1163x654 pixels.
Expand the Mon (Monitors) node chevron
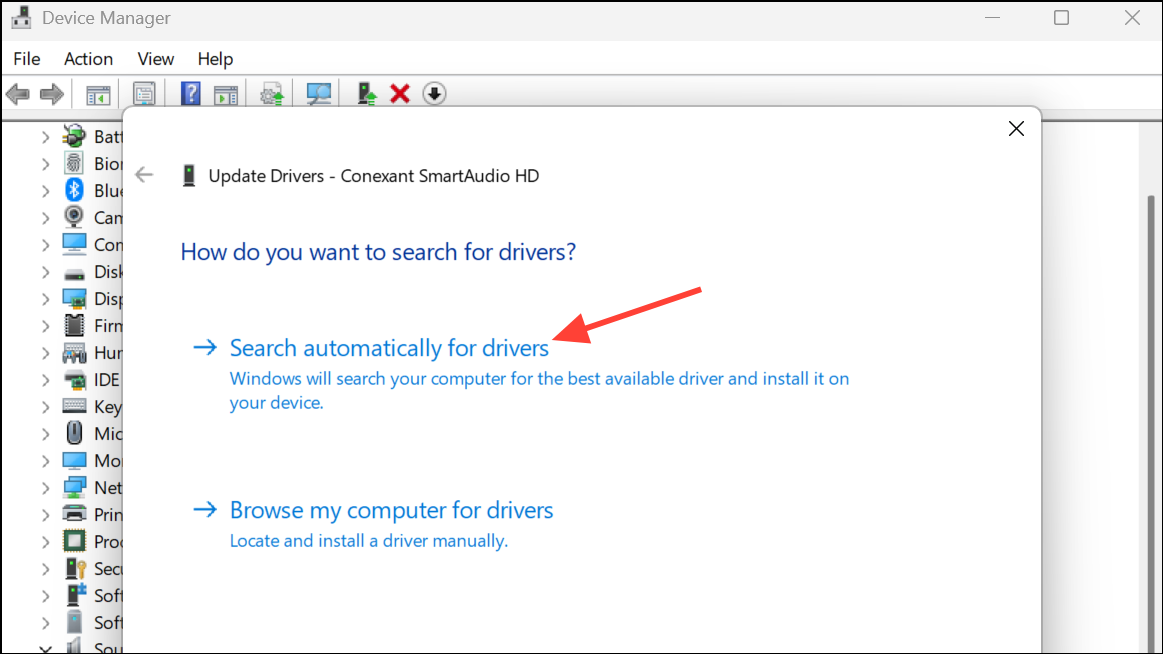[45, 460]
